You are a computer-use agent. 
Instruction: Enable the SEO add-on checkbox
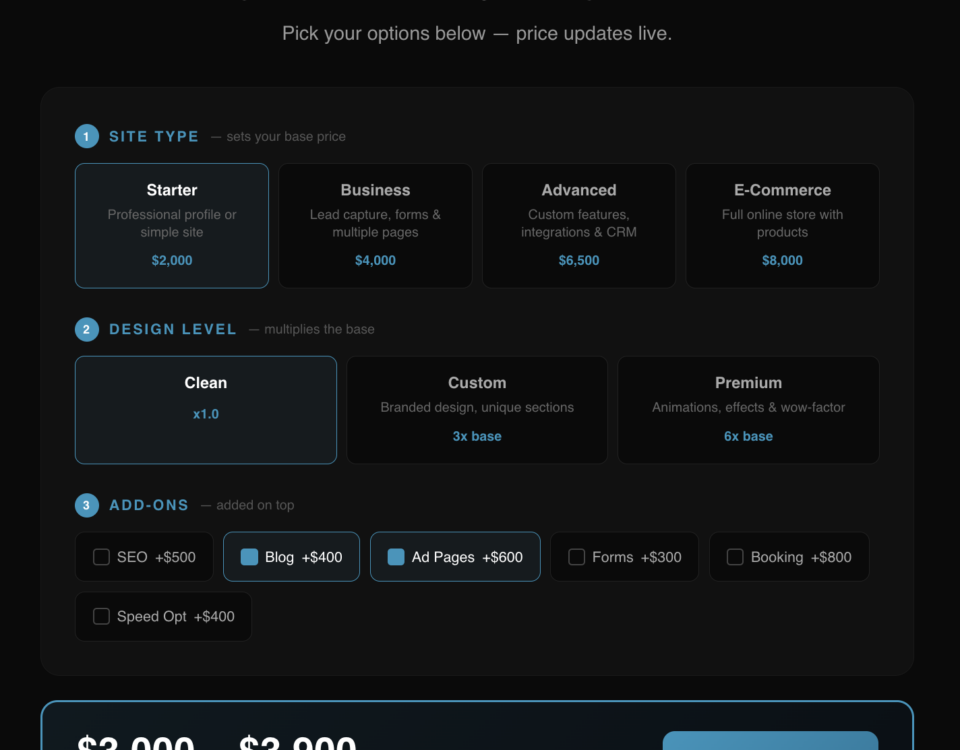pyautogui.click(x=102, y=557)
